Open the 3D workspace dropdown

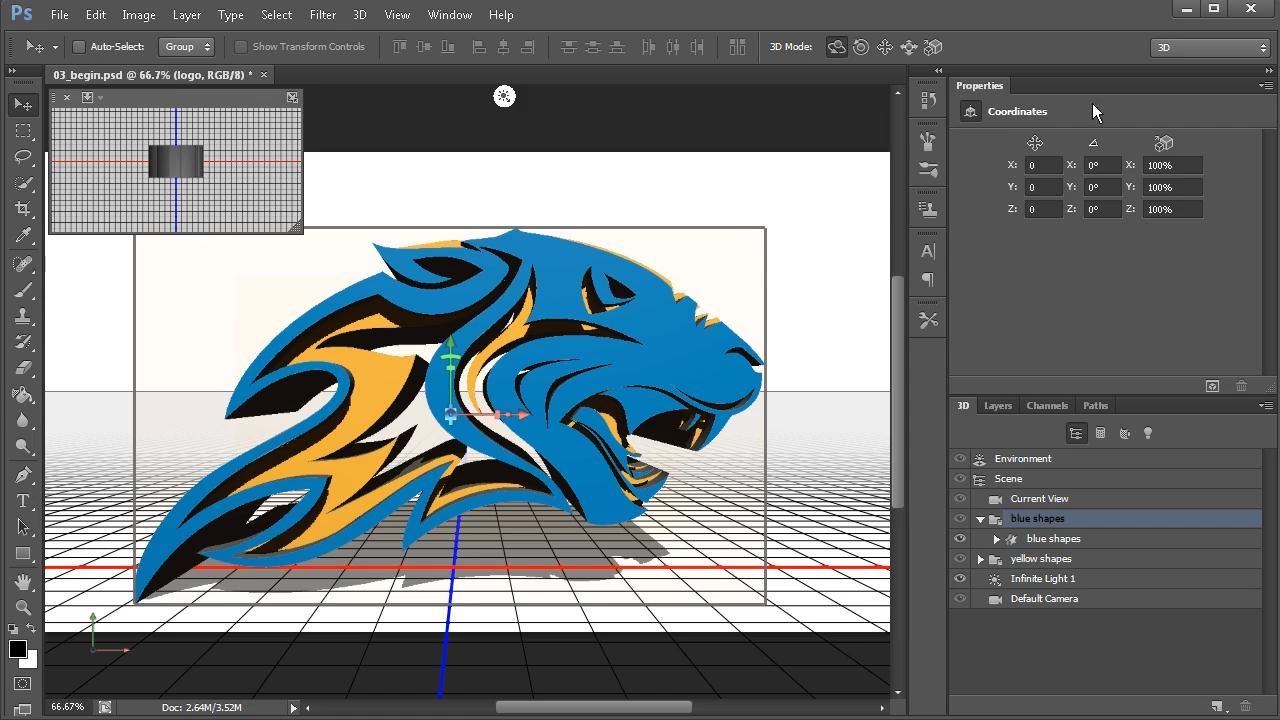point(1210,47)
